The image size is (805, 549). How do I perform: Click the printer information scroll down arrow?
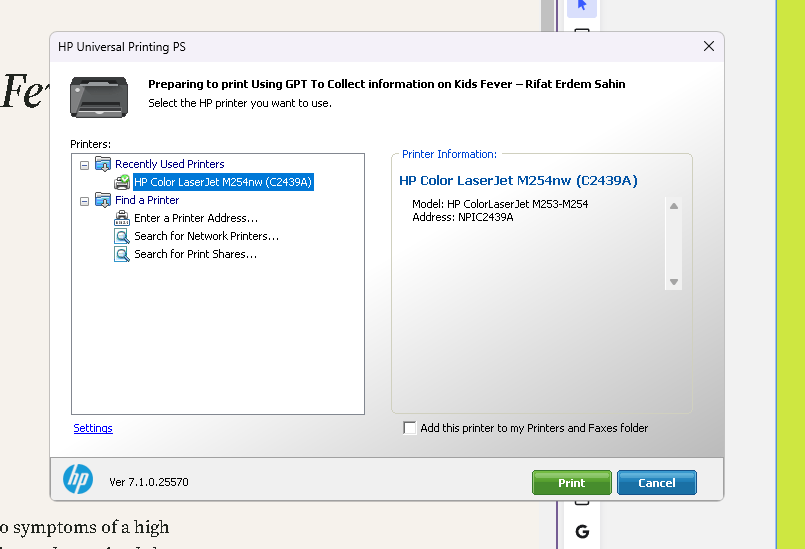(674, 282)
